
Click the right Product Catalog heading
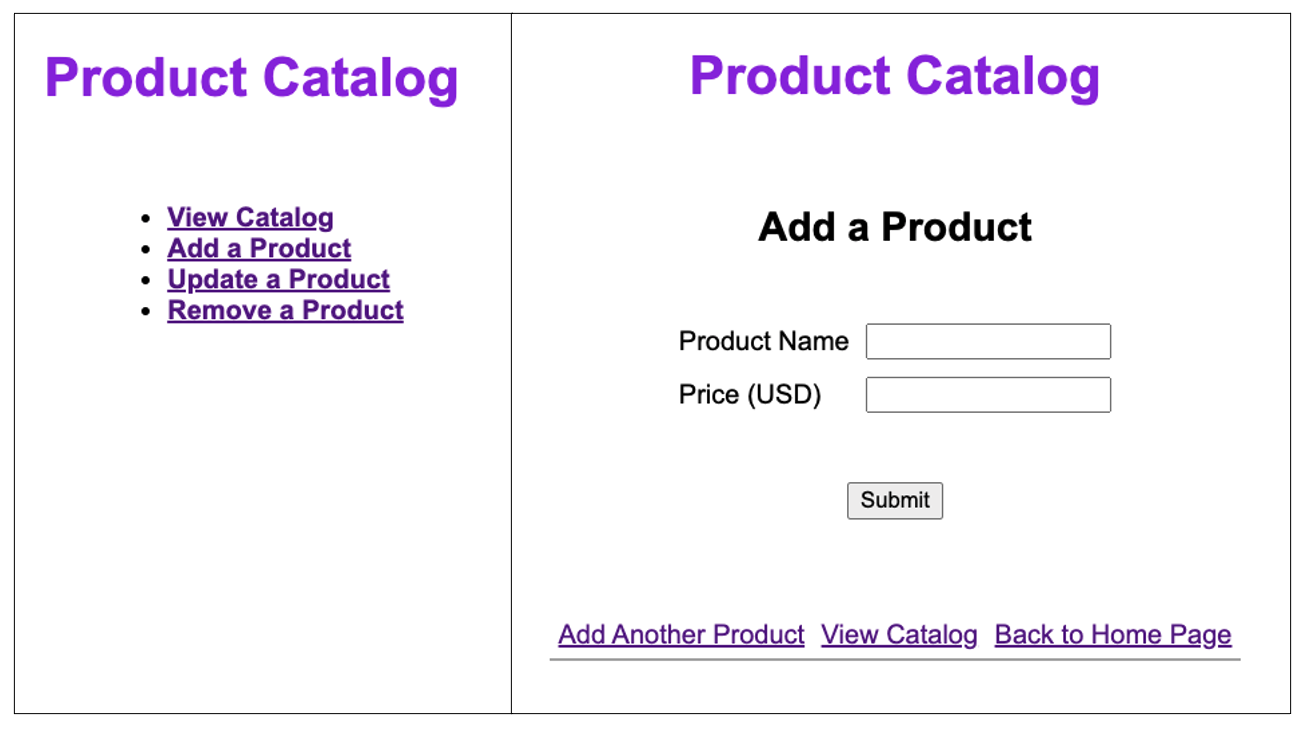pyautogui.click(x=895, y=75)
